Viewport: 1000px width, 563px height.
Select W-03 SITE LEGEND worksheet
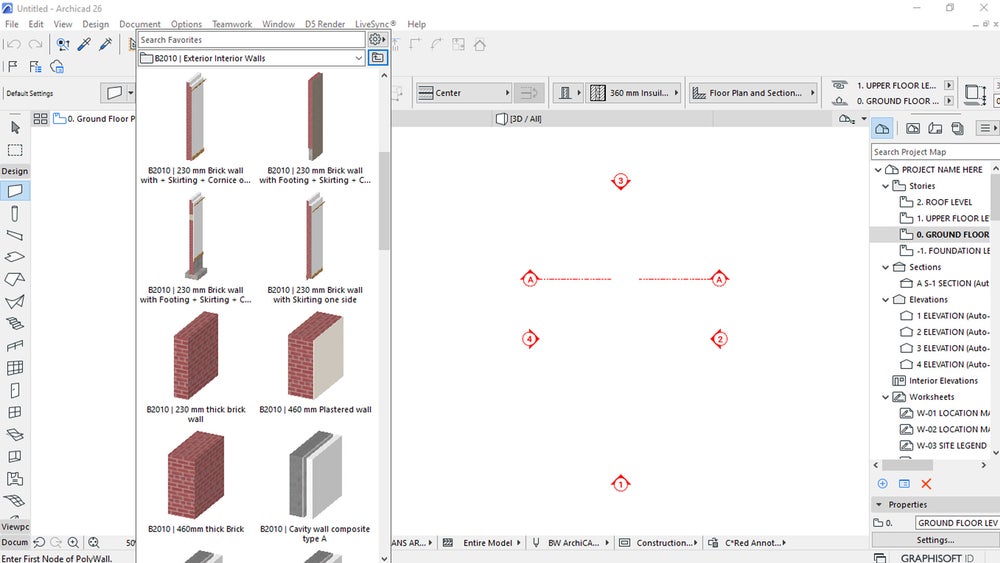pos(943,446)
